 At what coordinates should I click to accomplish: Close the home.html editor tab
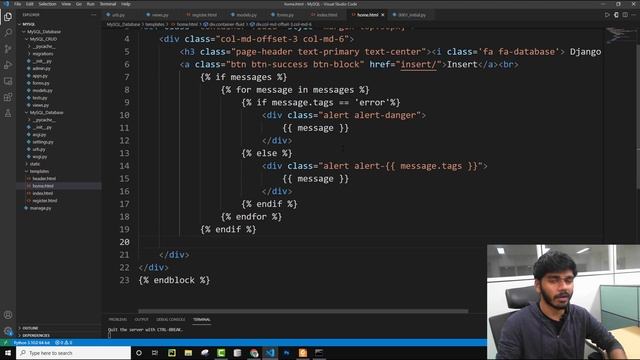pyautogui.click(x=382, y=15)
